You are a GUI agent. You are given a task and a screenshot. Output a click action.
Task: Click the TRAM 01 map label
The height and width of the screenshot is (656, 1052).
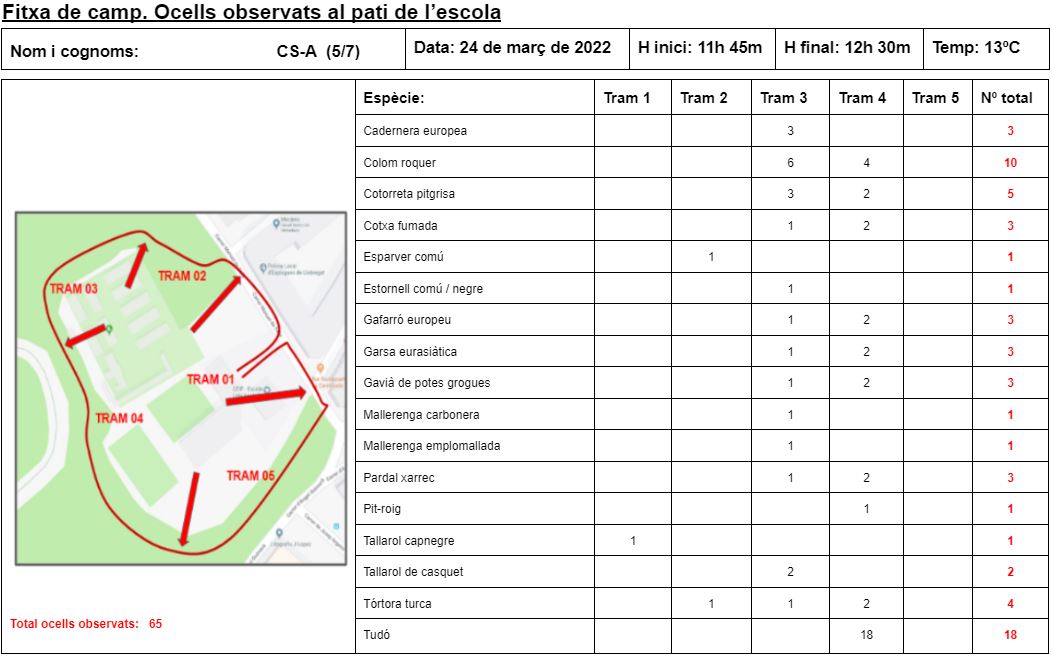pos(210,379)
